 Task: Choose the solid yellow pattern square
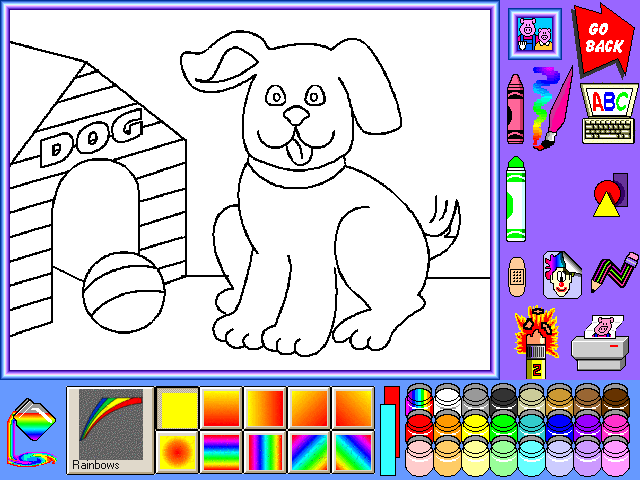pyautogui.click(x=177, y=407)
